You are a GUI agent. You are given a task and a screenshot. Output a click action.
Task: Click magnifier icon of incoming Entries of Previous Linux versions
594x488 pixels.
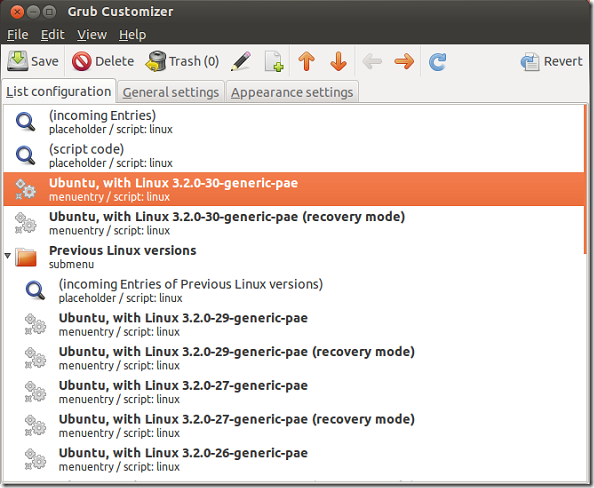35,291
